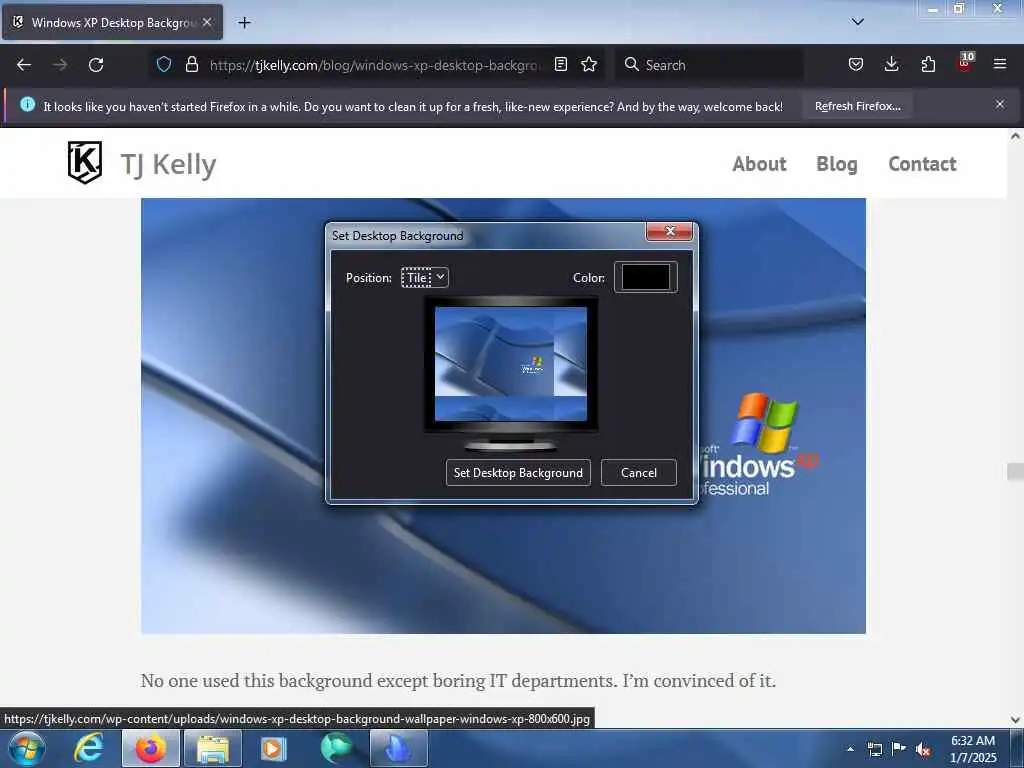Open the About page link

759,164
